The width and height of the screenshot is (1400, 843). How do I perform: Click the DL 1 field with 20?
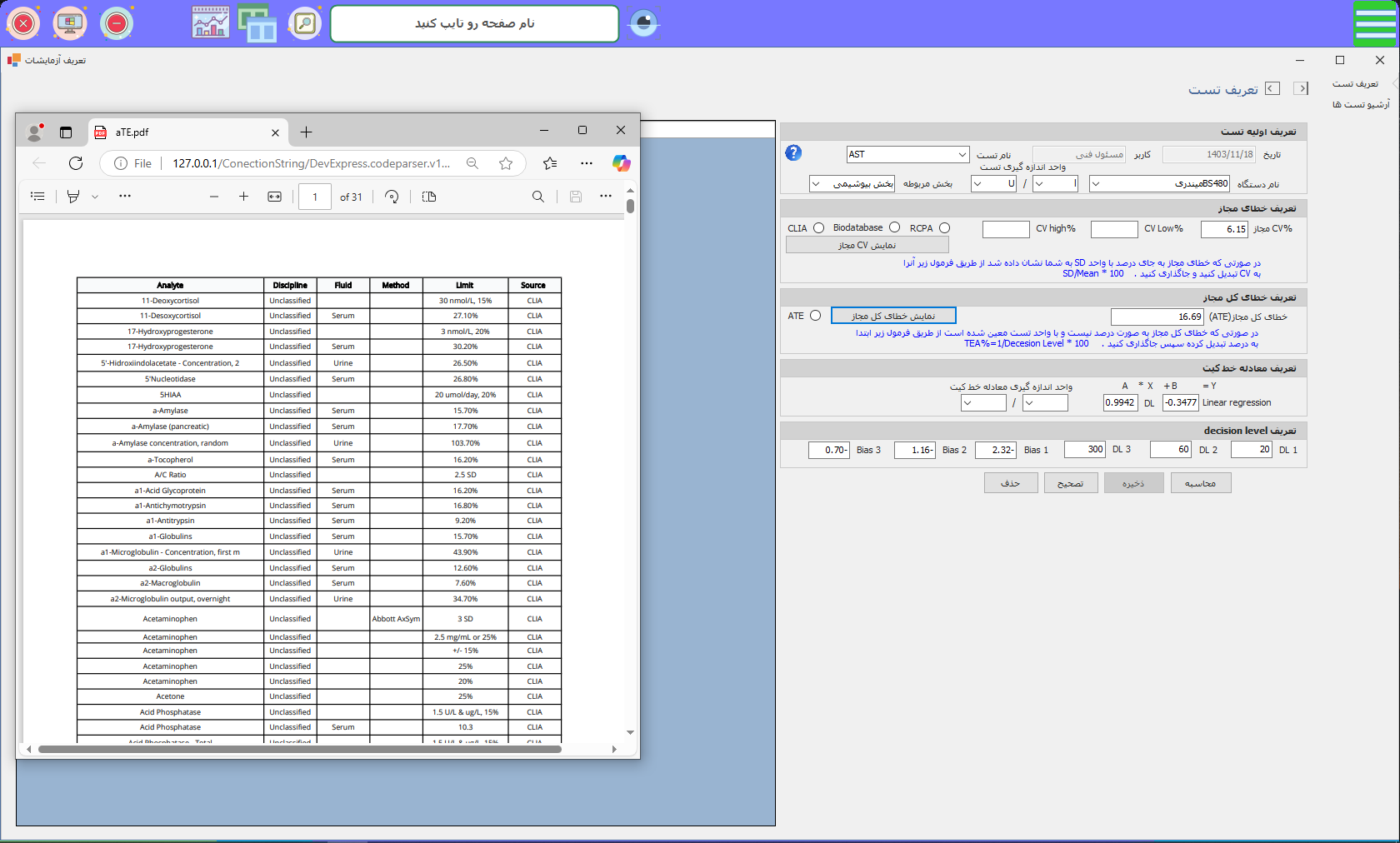pyautogui.click(x=1252, y=450)
